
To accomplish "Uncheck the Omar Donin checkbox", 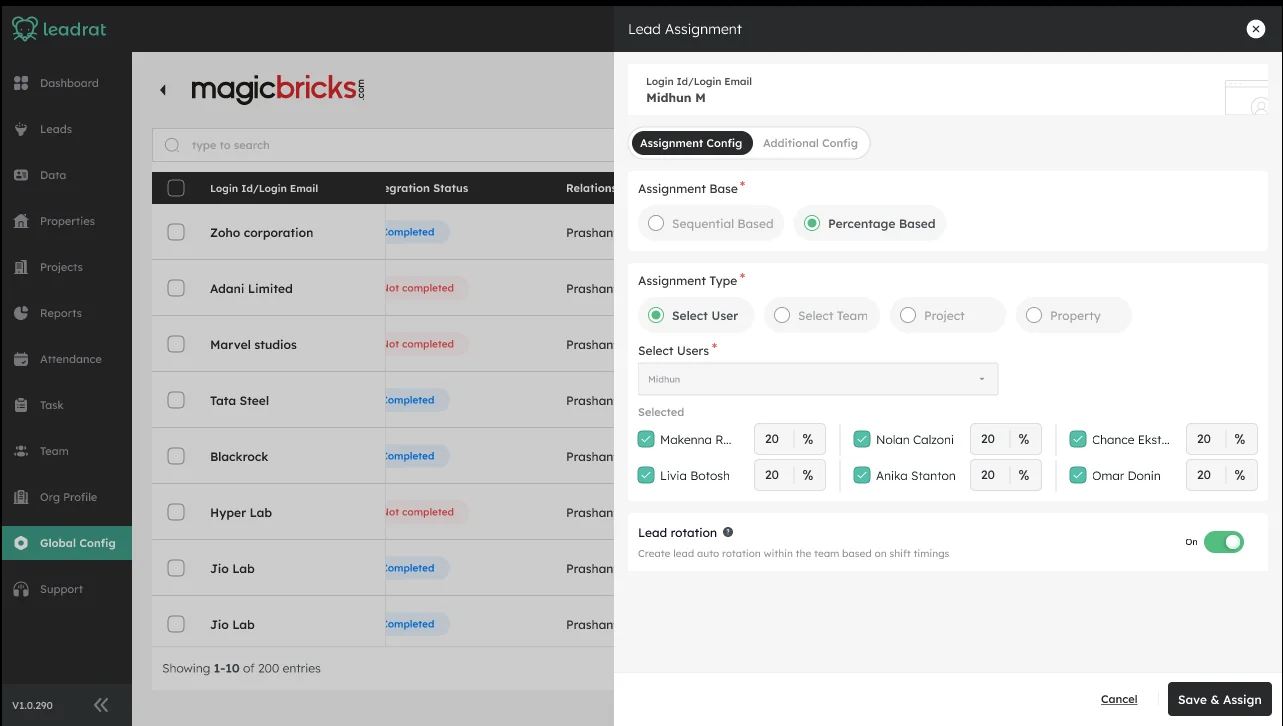I will (x=1078, y=475).
